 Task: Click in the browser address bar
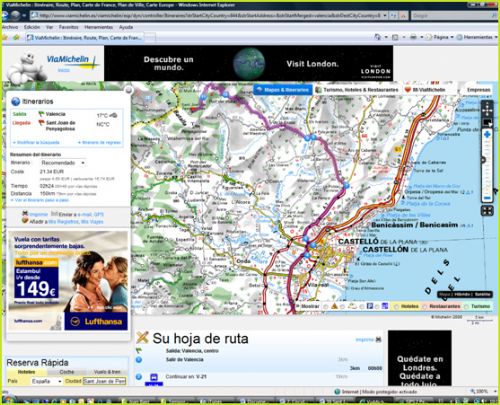click(x=206, y=15)
